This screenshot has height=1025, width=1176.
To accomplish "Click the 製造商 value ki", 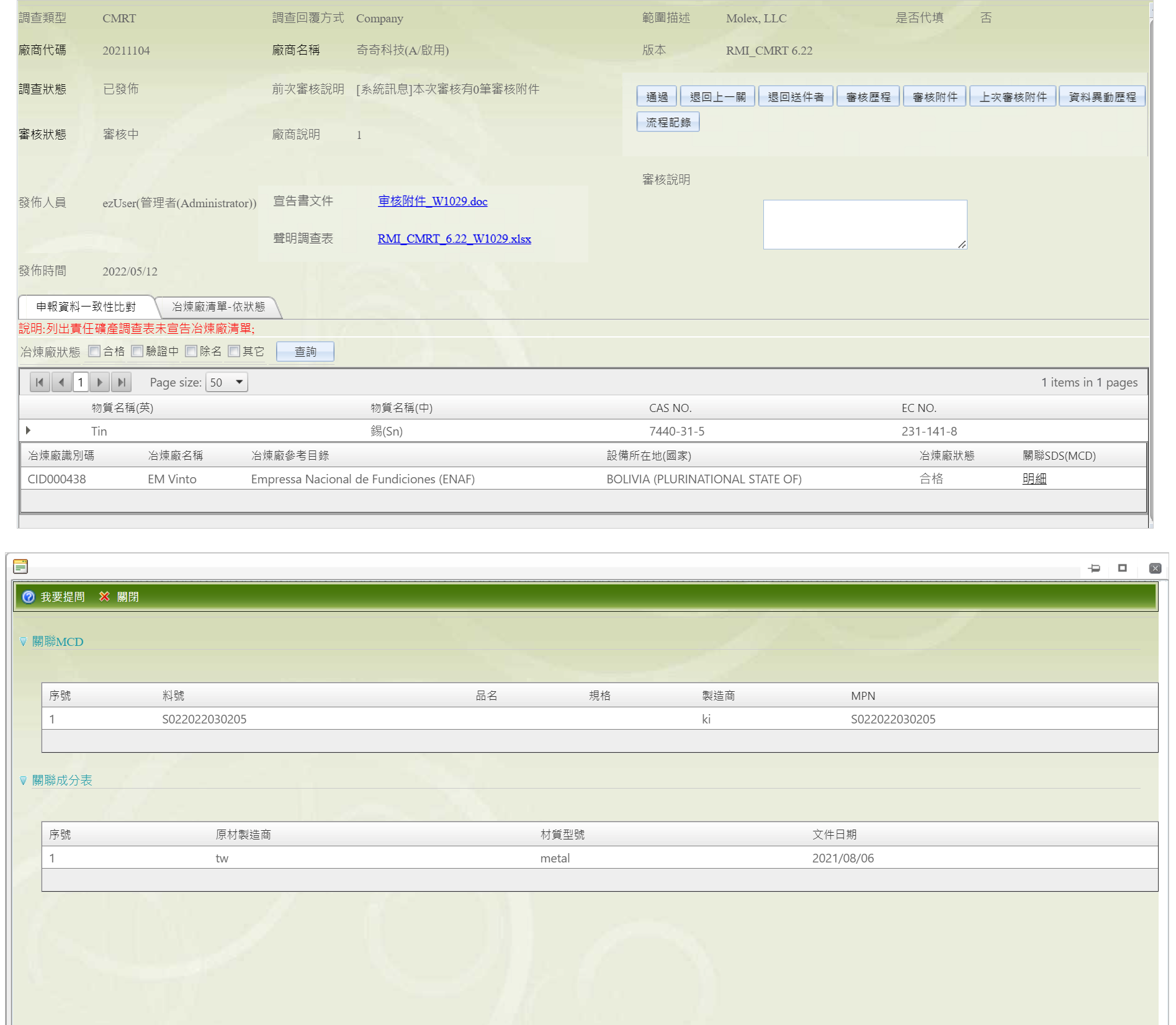I will tap(706, 719).
